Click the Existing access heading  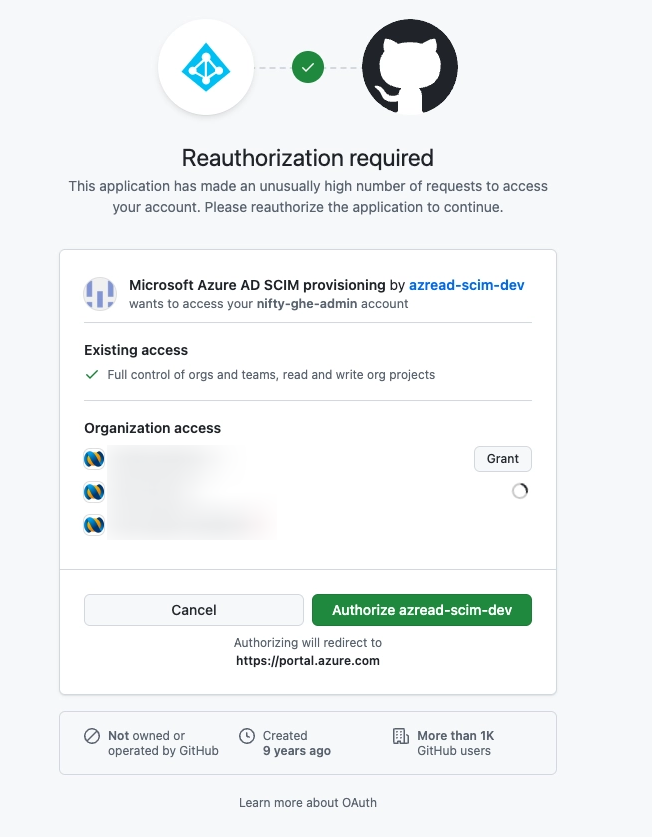(136, 350)
